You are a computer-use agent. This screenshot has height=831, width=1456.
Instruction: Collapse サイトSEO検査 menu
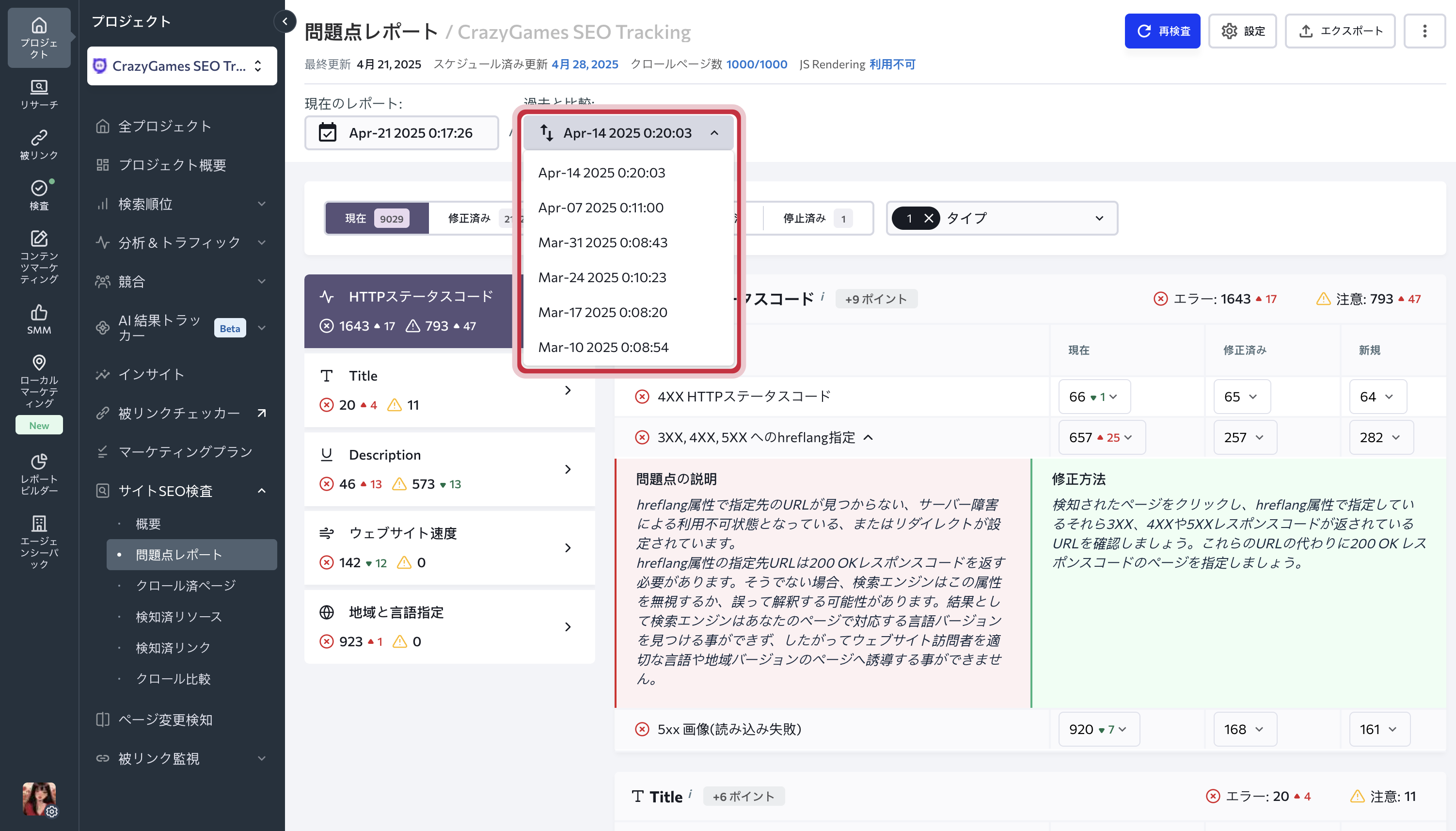182,490
